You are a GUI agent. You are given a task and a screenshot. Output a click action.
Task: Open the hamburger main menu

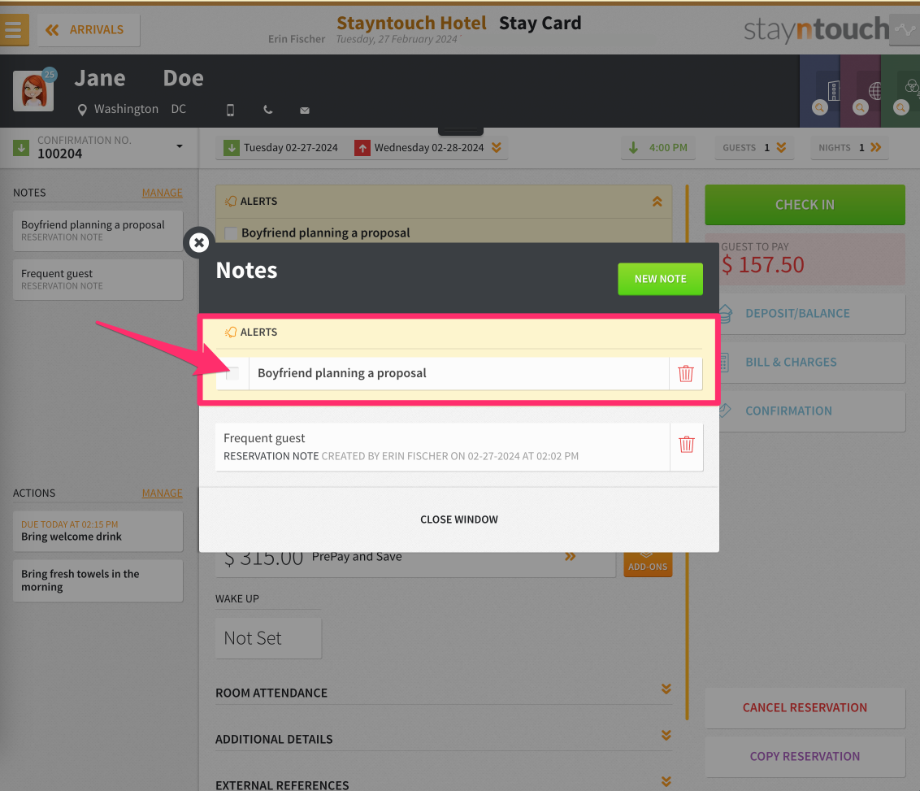[x=13, y=29]
